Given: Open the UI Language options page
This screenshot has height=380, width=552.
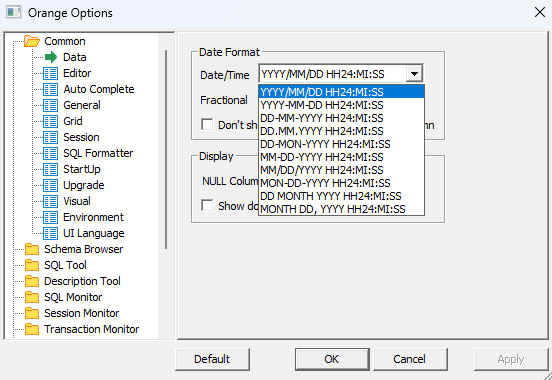Looking at the screenshot, I should [94, 233].
